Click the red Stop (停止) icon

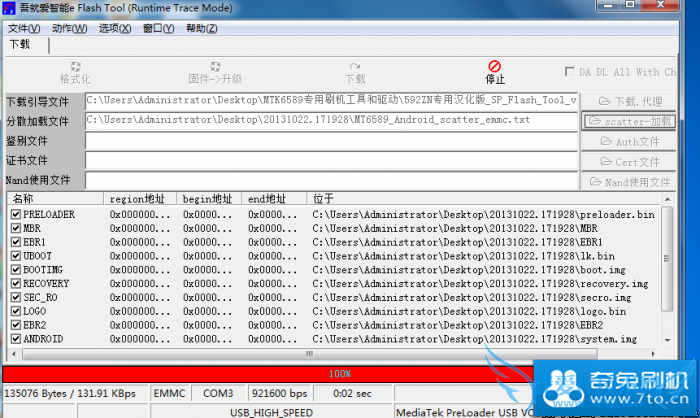click(x=494, y=66)
